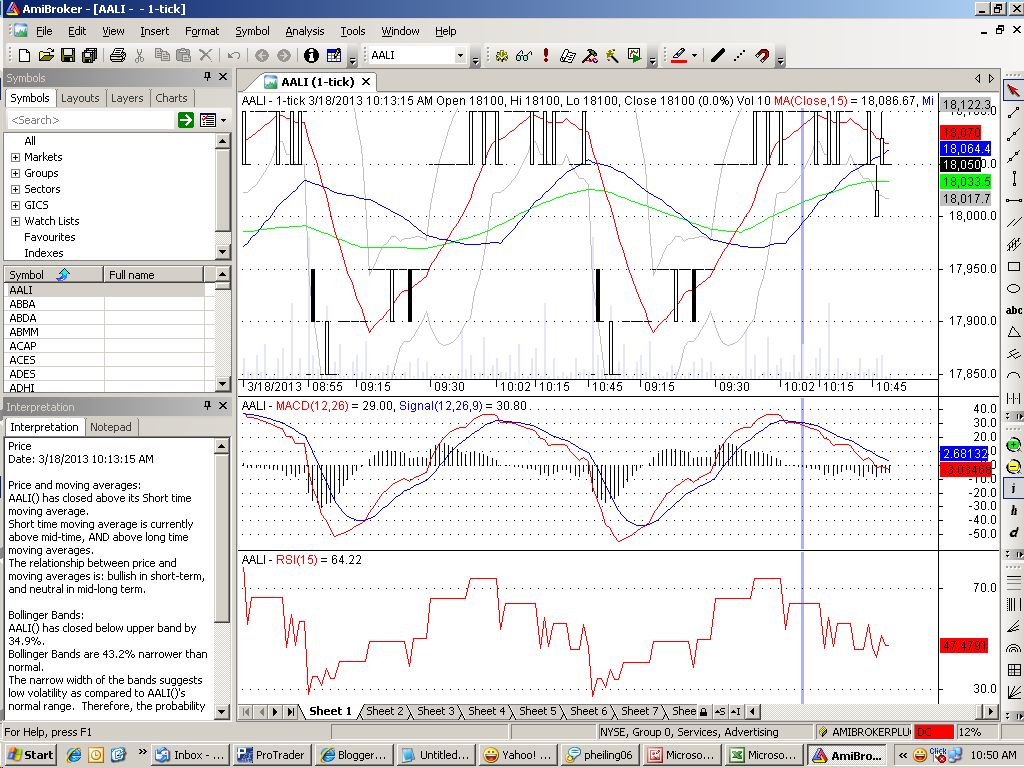Expand the Sectors tree node
1024x768 pixels.
[x=15, y=189]
